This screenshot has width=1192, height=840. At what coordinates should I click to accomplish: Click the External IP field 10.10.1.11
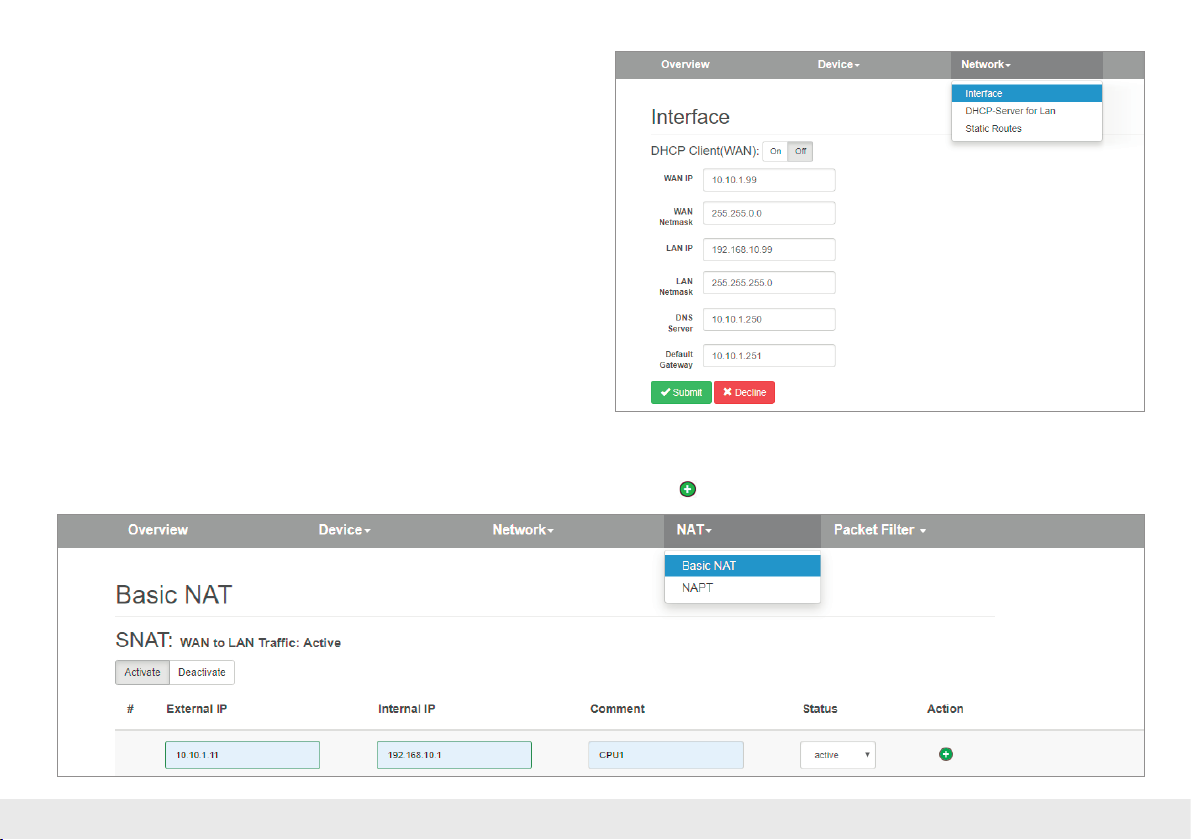pos(242,755)
